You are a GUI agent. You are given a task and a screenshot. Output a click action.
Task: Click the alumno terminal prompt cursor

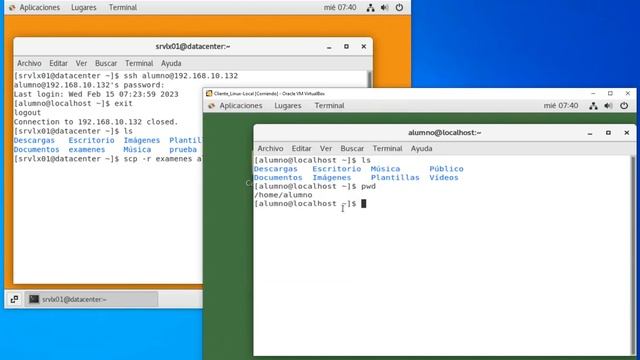[364, 203]
